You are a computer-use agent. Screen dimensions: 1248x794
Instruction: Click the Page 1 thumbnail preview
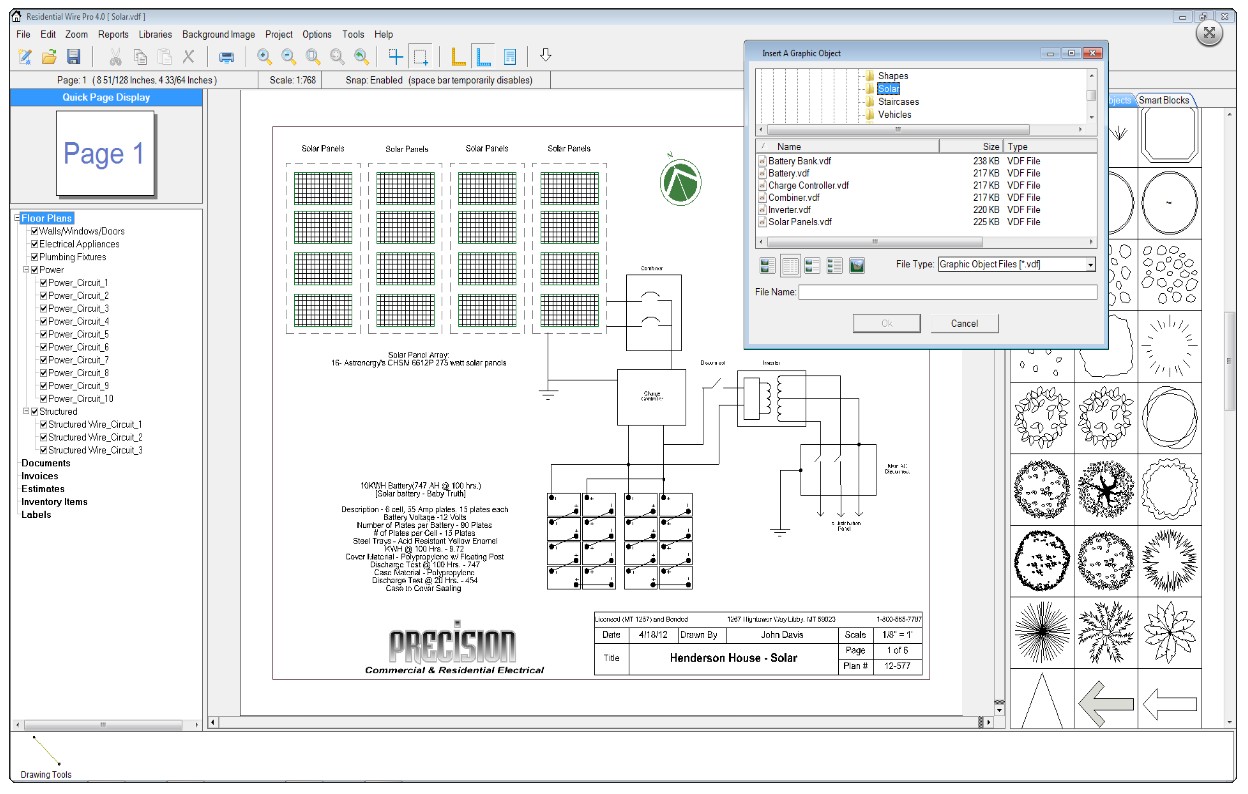click(105, 153)
